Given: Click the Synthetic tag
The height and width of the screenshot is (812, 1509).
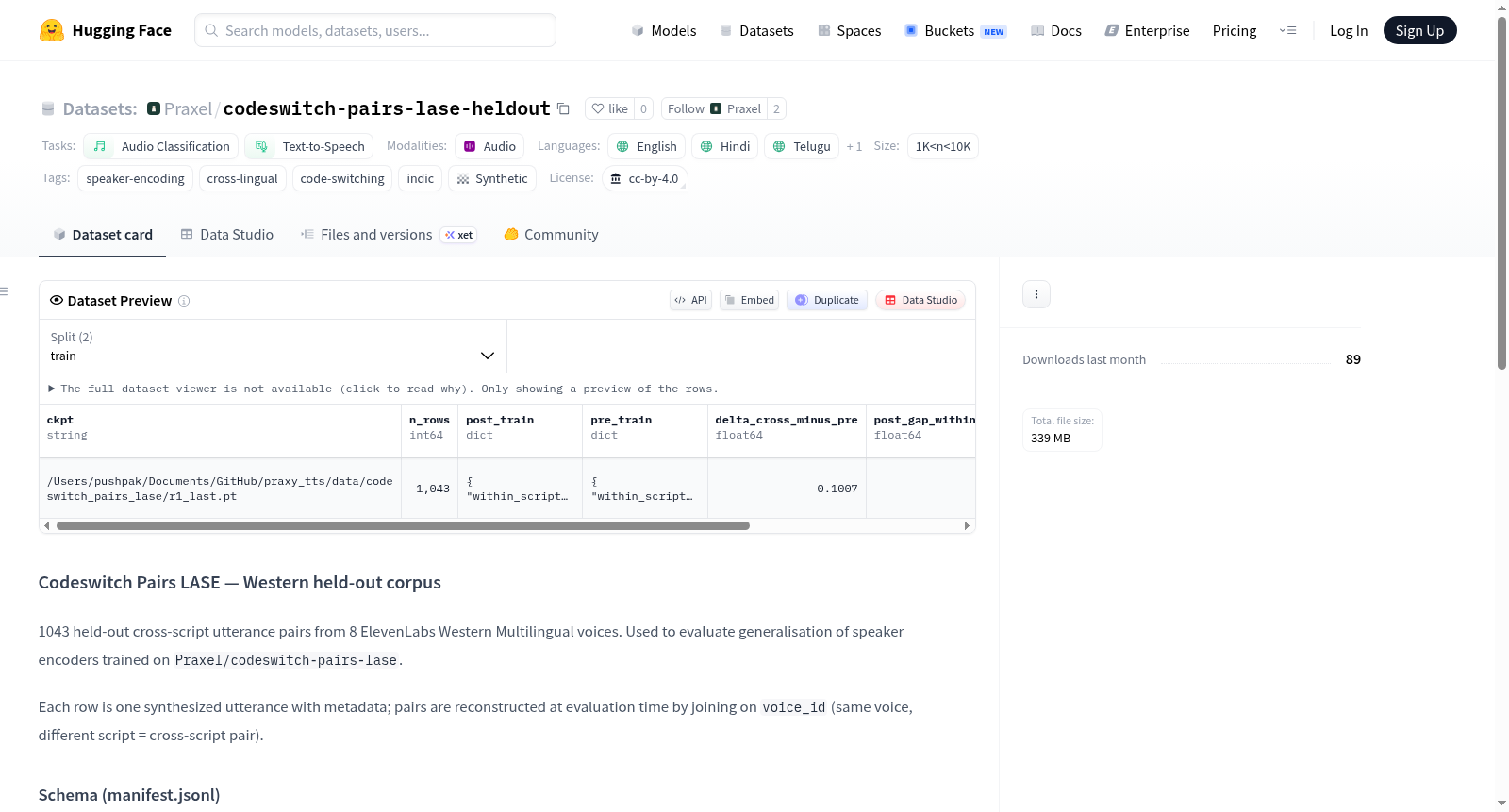Looking at the screenshot, I should 492,178.
